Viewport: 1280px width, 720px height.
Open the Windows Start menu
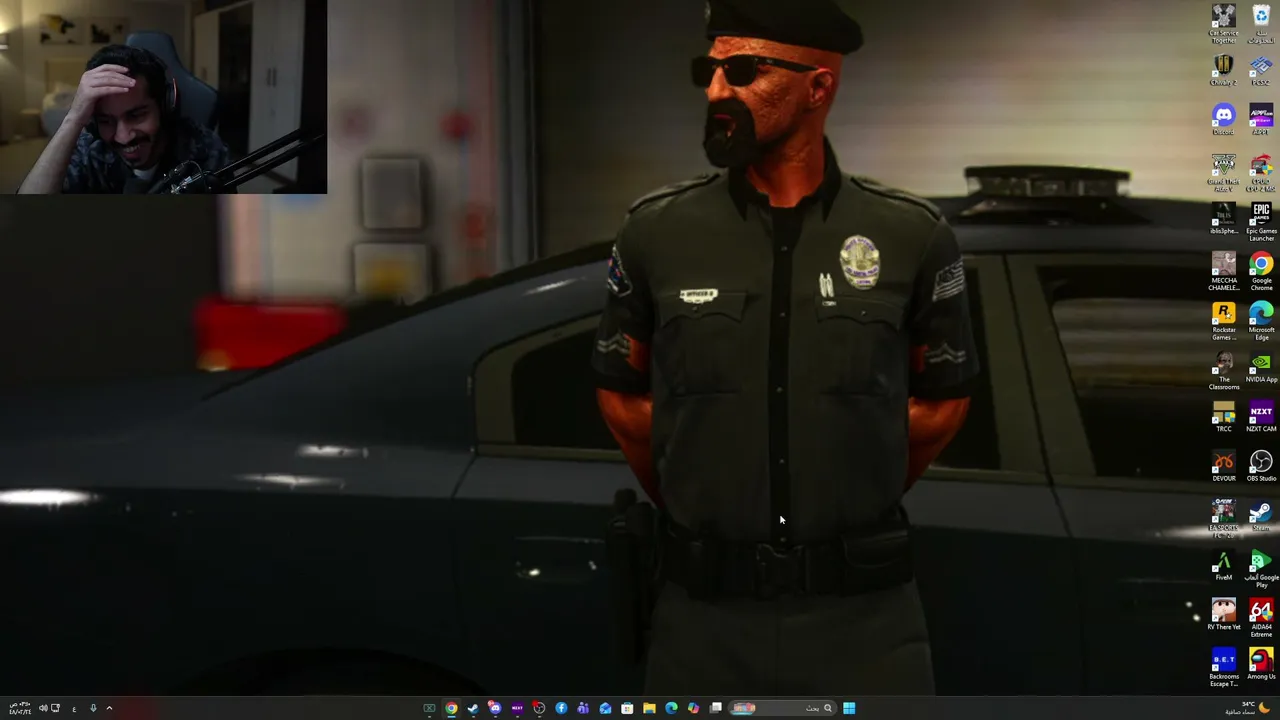849,708
